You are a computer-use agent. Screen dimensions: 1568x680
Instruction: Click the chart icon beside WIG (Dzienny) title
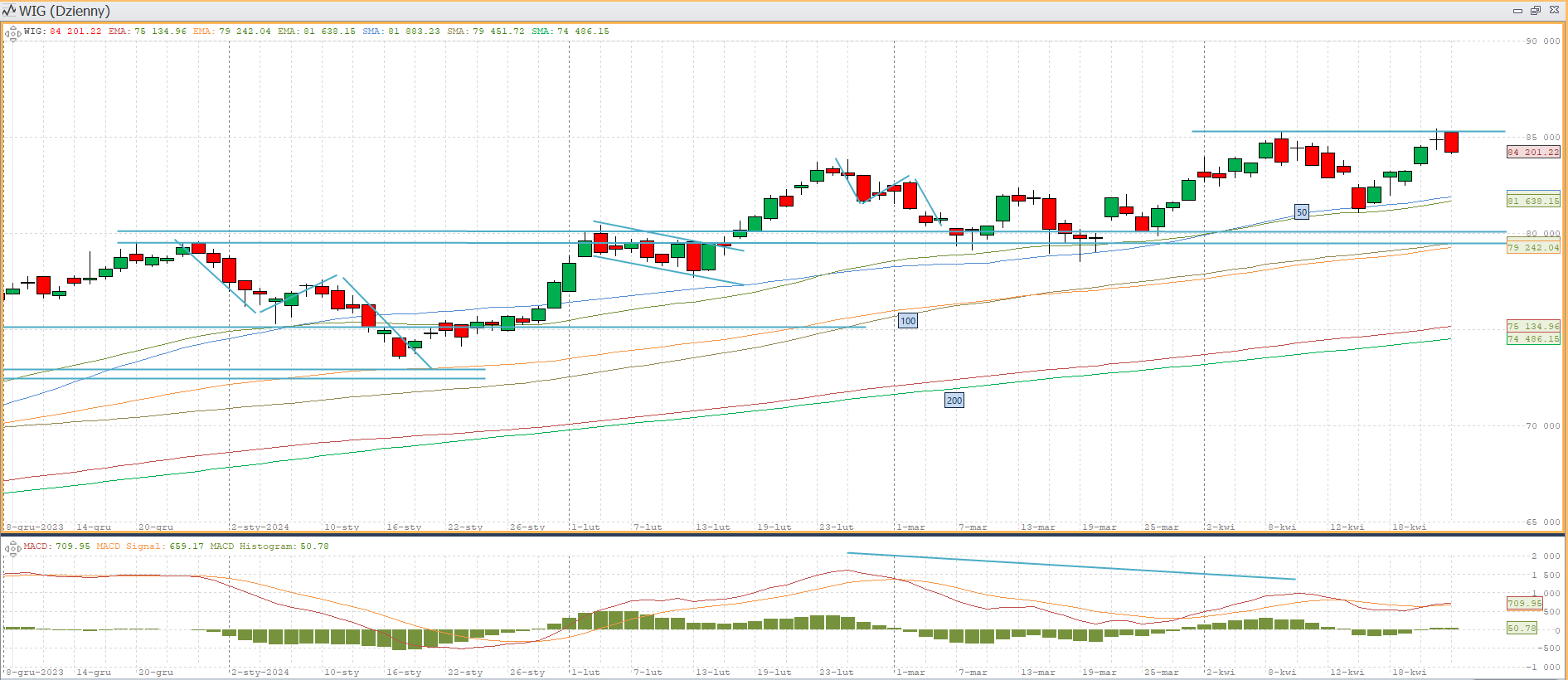click(x=9, y=11)
